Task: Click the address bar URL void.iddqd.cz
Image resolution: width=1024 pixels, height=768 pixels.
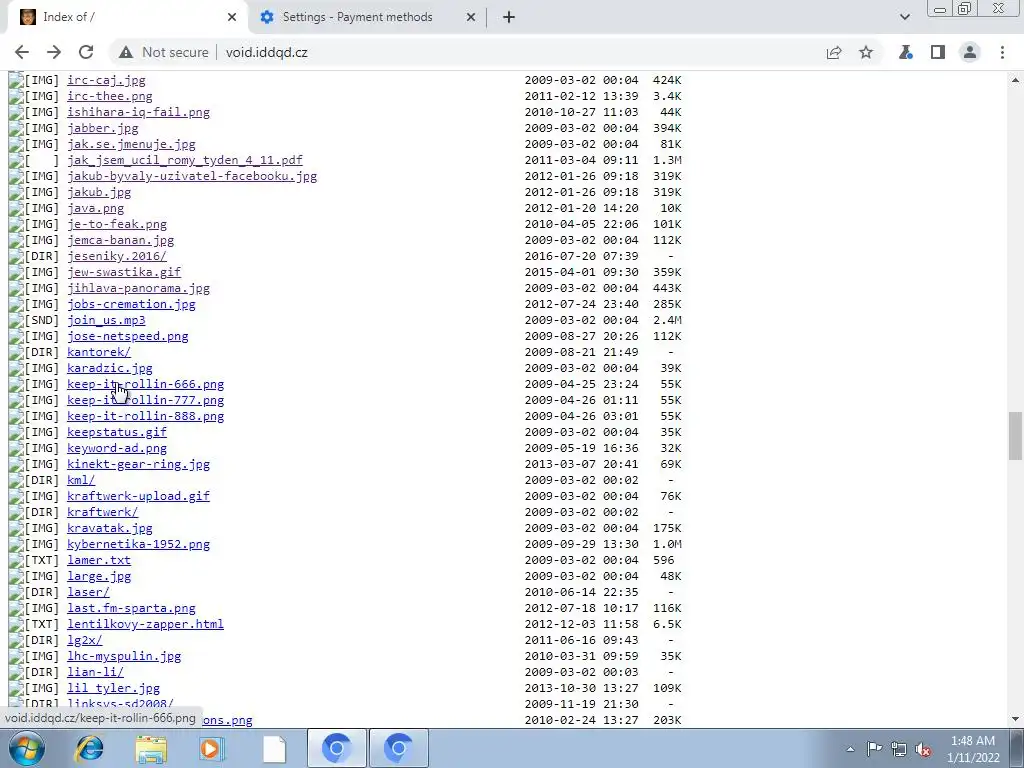Action: coord(266,52)
